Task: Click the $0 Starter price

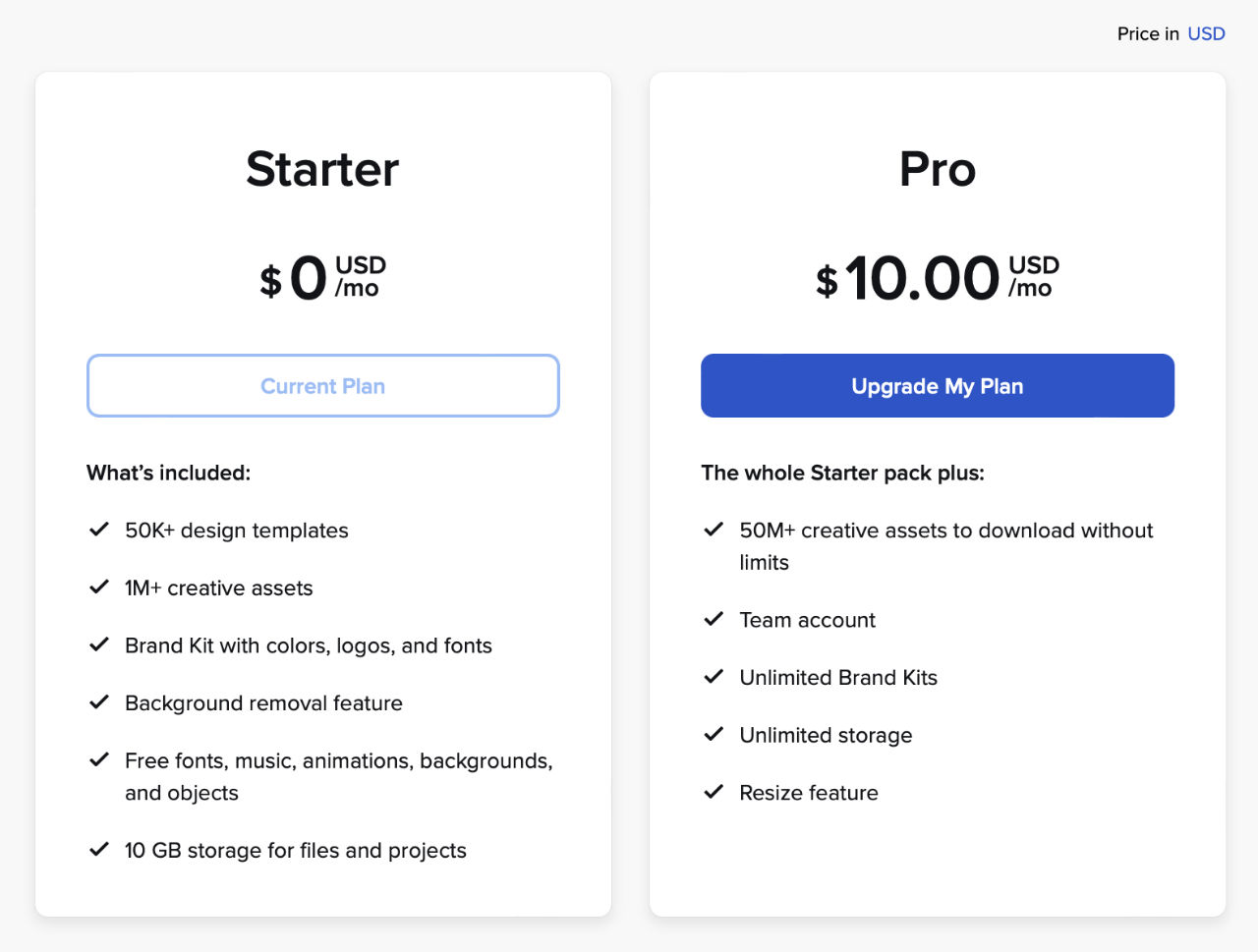Action: click(322, 278)
